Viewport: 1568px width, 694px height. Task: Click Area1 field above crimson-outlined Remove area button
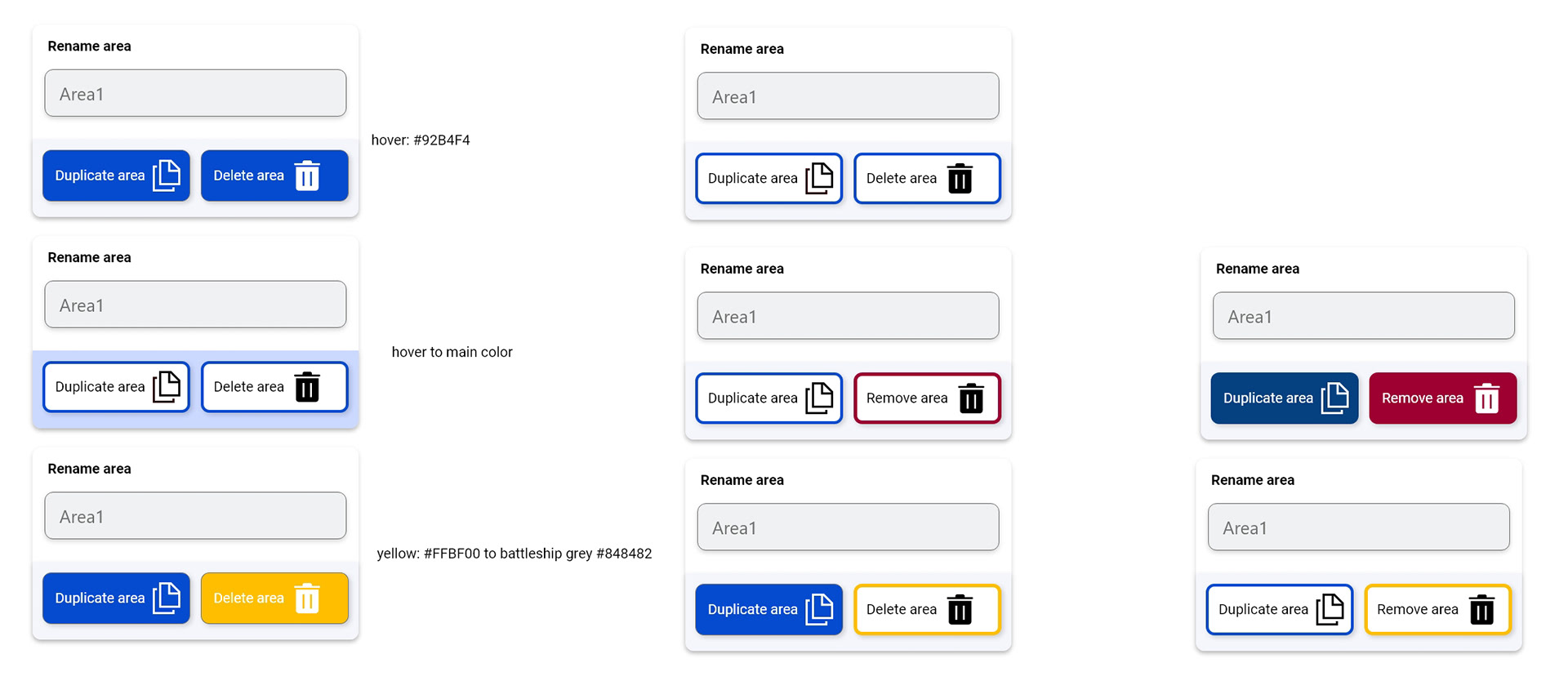848,316
